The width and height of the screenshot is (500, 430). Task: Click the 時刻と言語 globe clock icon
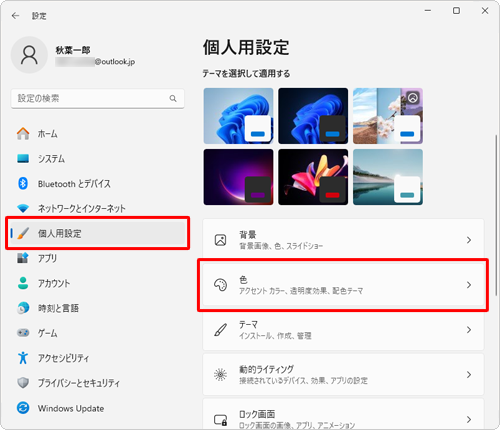[23, 308]
